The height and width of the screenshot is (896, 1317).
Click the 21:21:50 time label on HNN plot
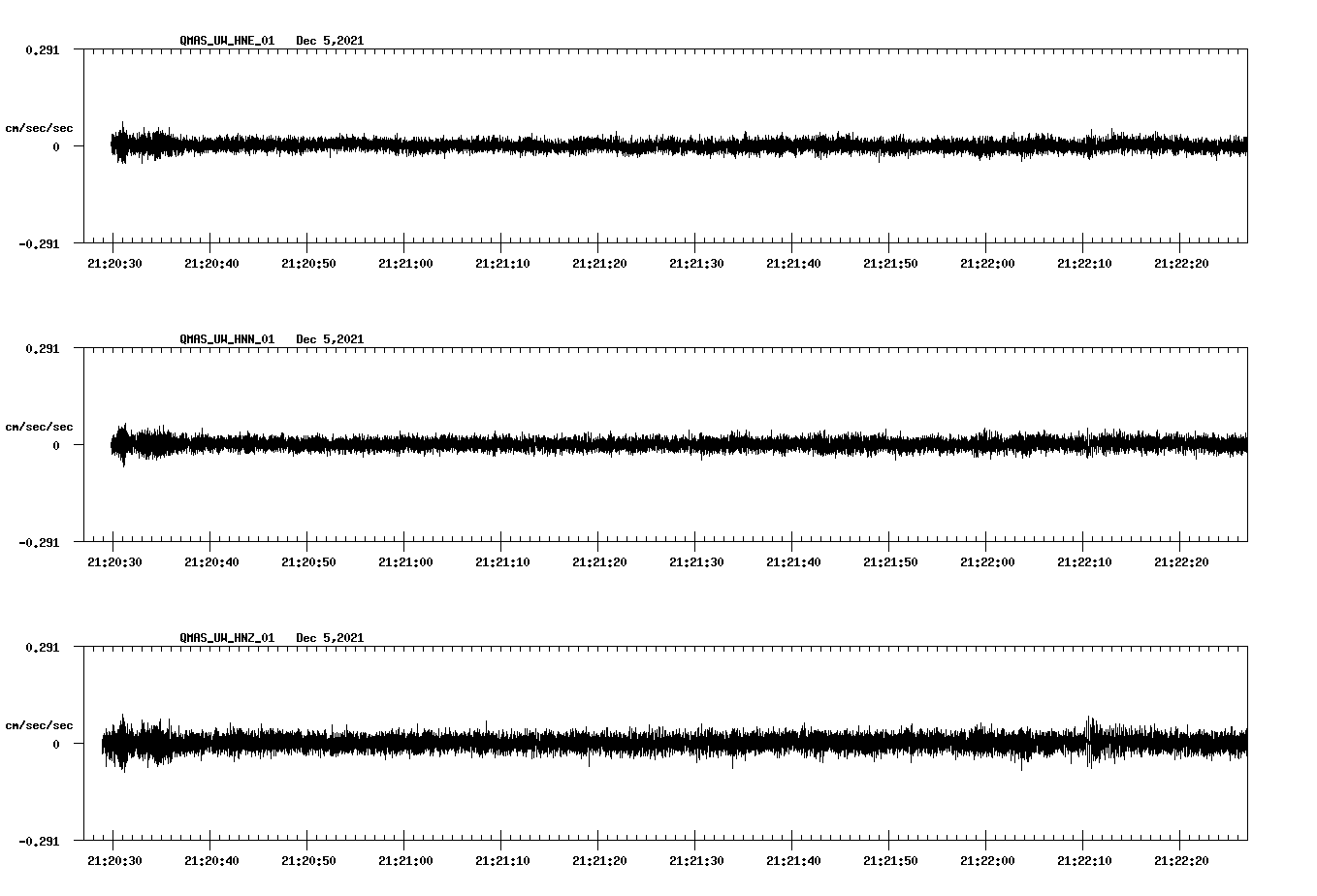tap(890, 562)
